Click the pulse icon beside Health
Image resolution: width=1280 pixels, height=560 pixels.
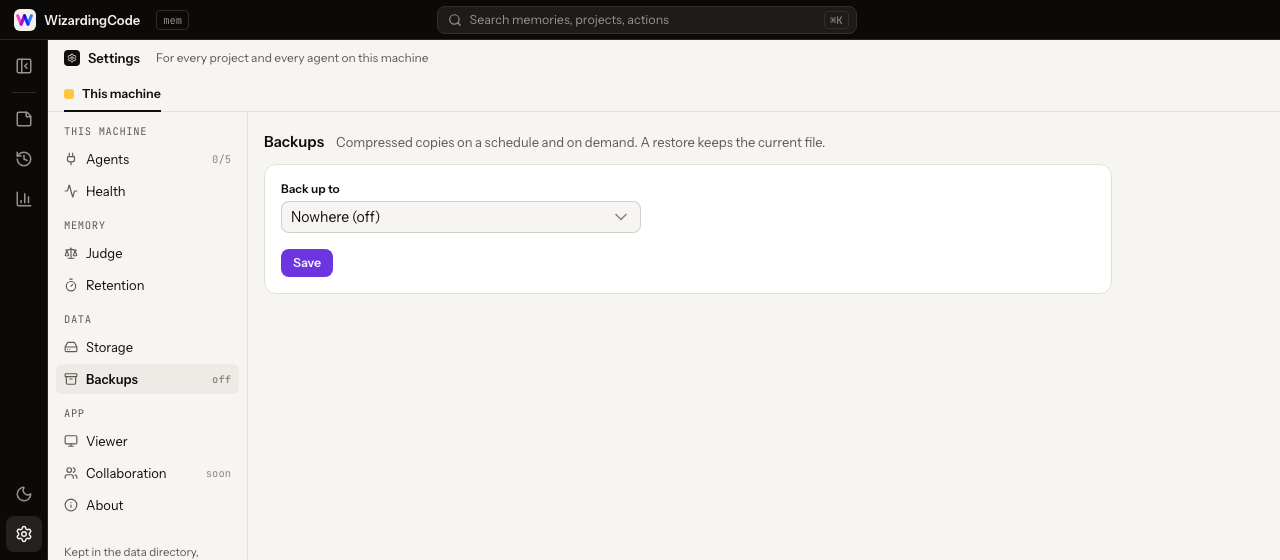(71, 191)
